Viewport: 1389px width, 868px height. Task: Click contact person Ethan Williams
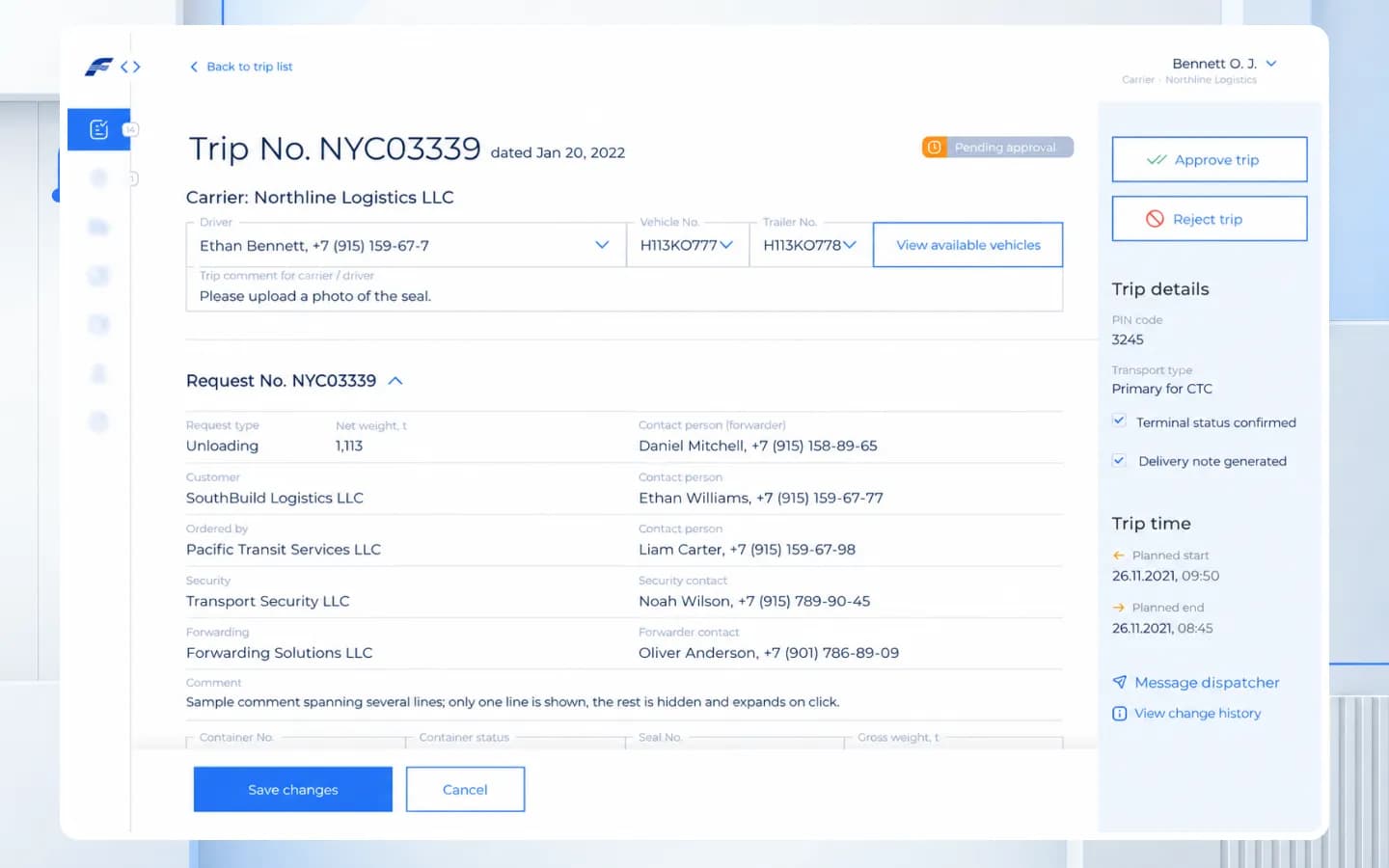(x=761, y=498)
